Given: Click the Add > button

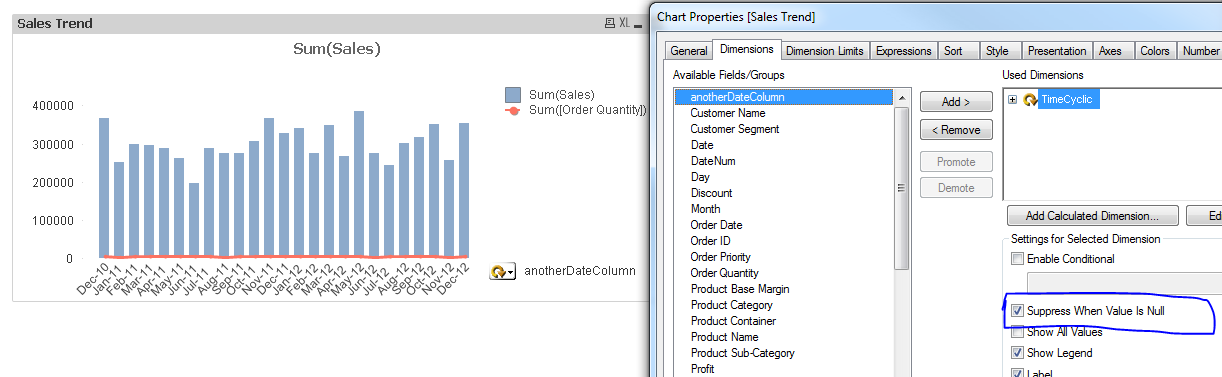Looking at the screenshot, I should 956,102.
